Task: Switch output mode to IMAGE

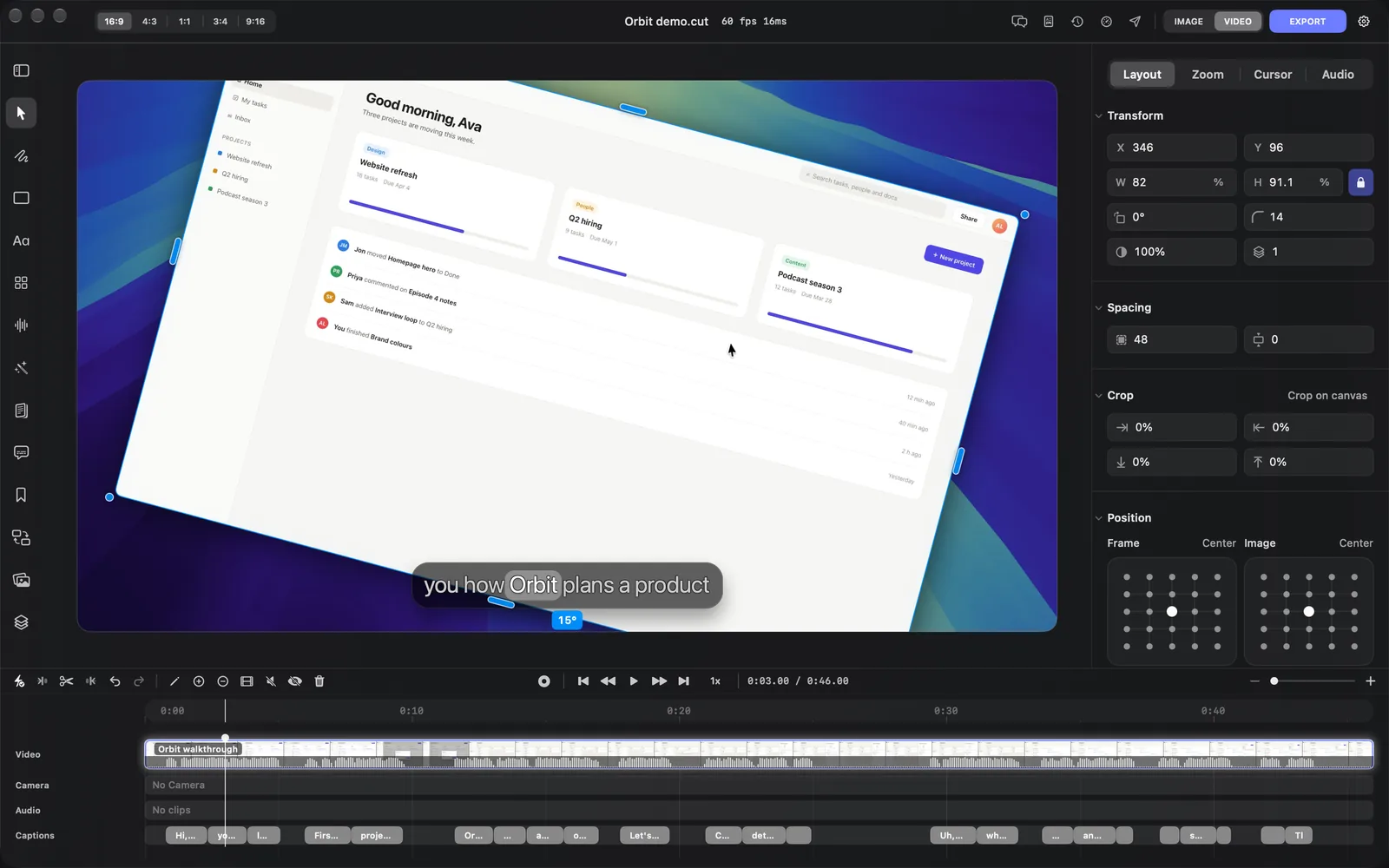Action: (x=1188, y=22)
